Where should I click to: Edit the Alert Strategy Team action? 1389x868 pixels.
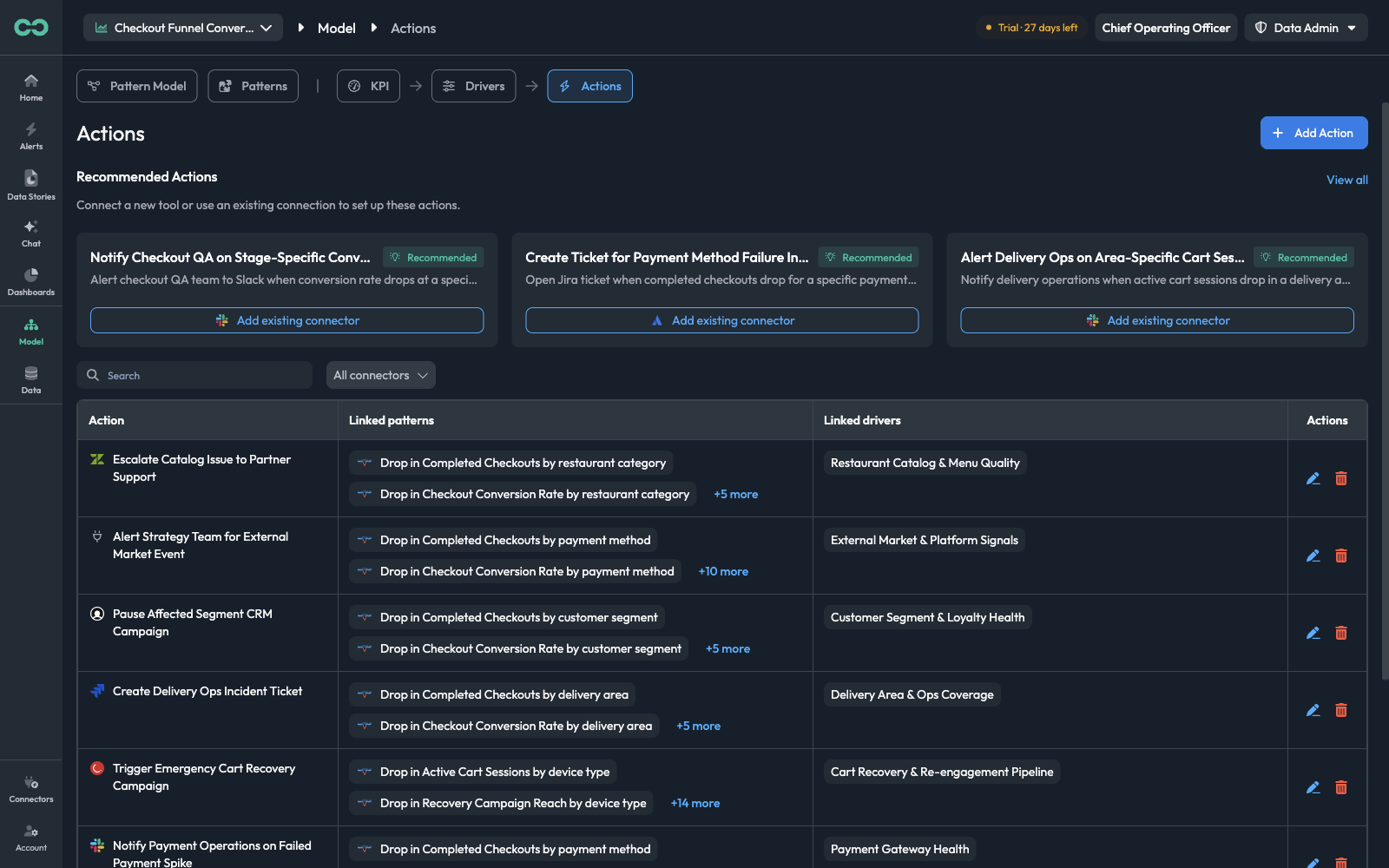pyautogui.click(x=1313, y=556)
